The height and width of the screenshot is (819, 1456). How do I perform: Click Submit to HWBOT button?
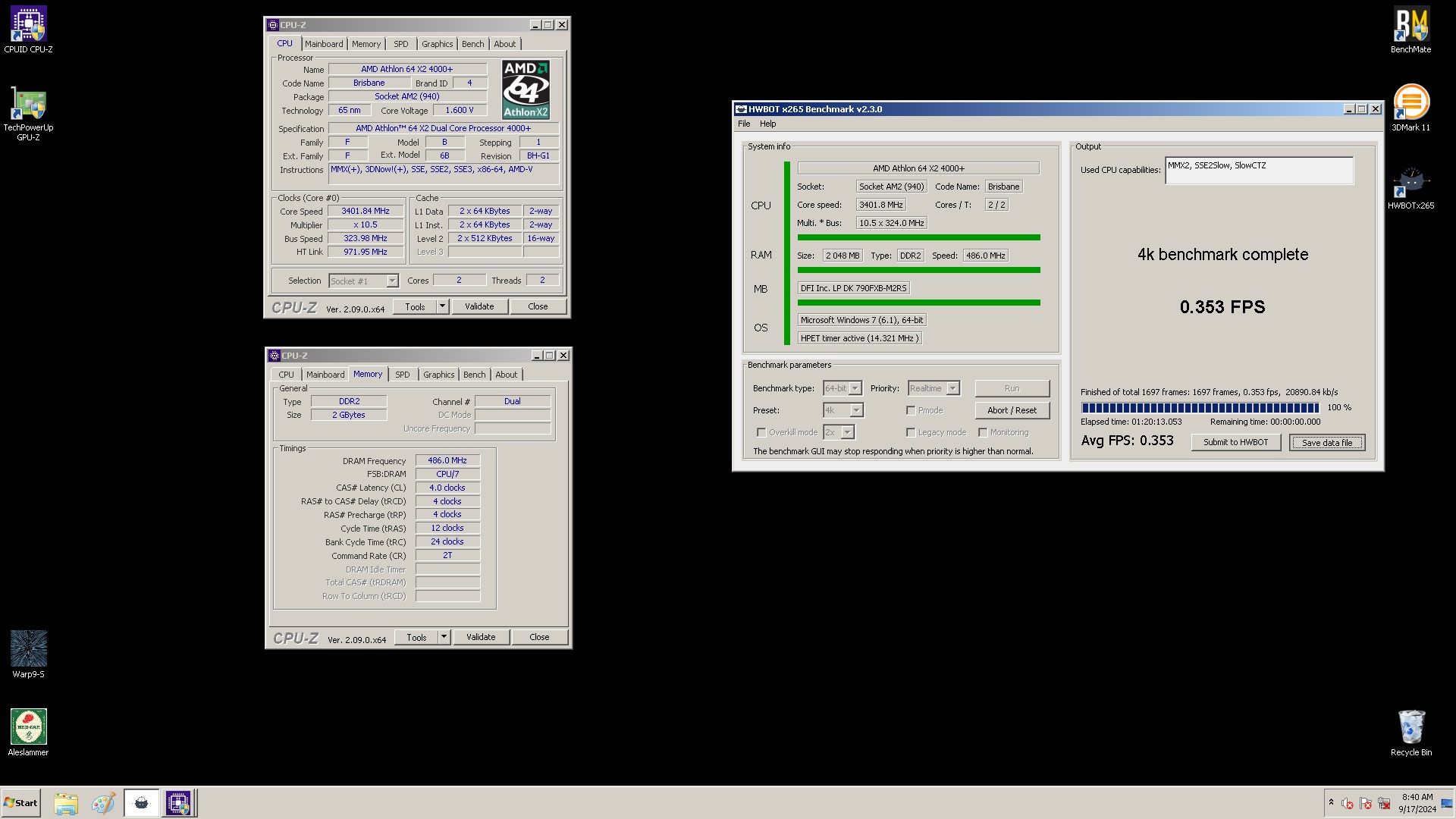point(1235,442)
